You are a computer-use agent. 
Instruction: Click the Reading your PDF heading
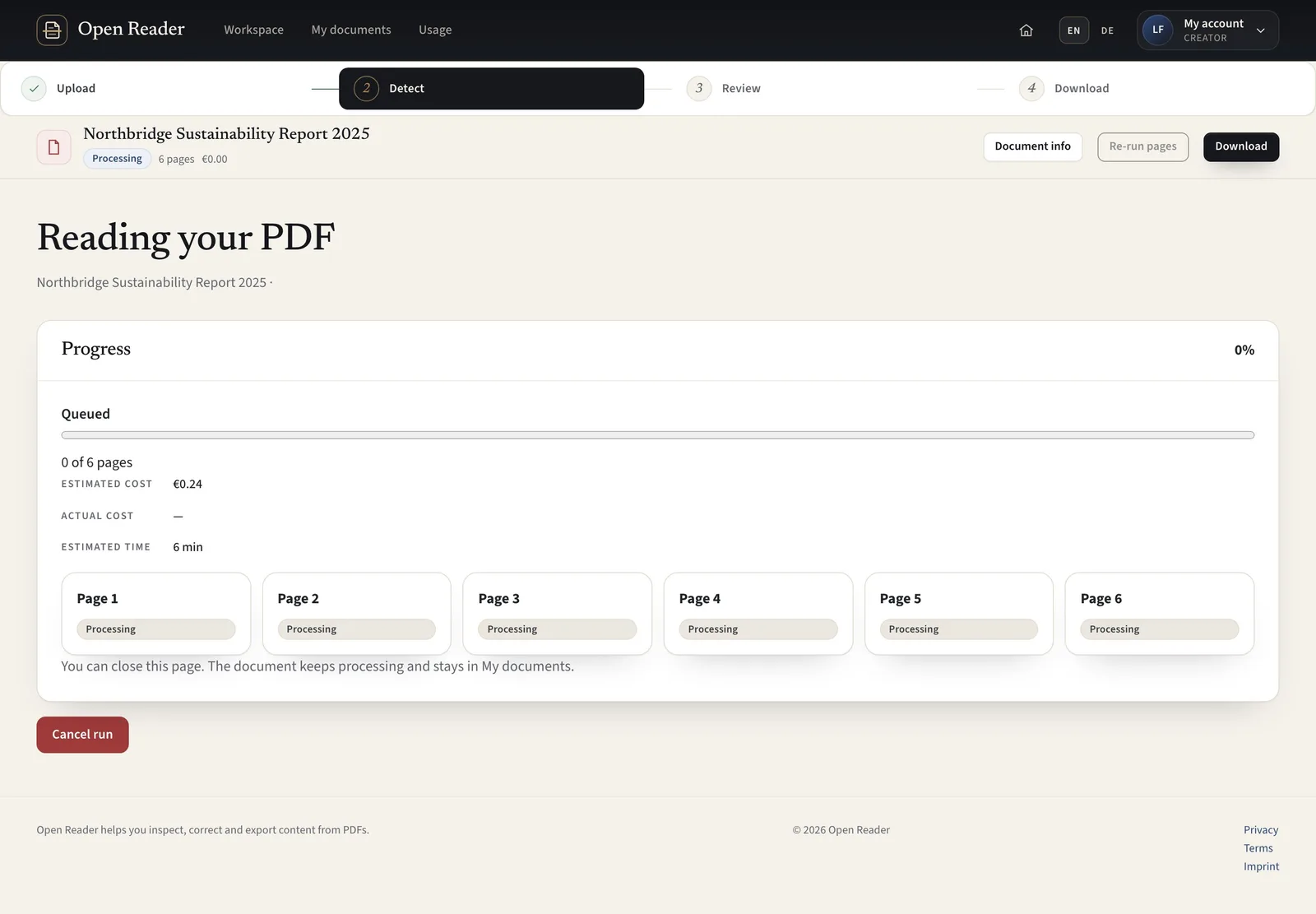(x=186, y=238)
